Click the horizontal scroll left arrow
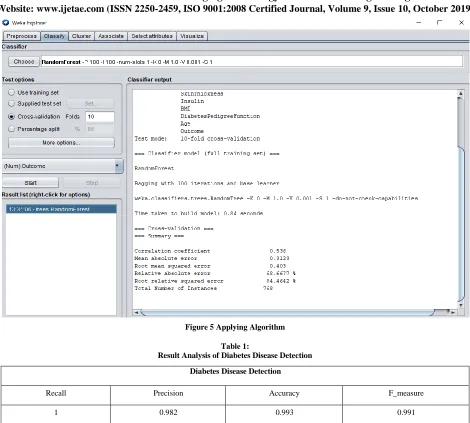Viewport: 470px width, 423px height. [x=136, y=312]
